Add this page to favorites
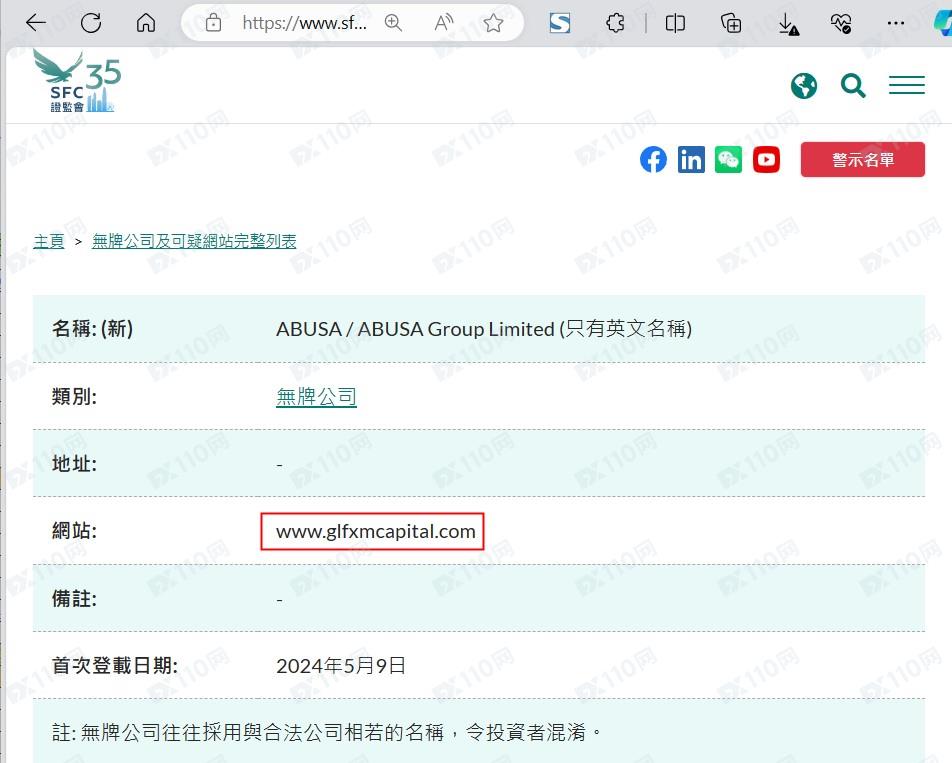This screenshot has height=763, width=952. pos(493,23)
